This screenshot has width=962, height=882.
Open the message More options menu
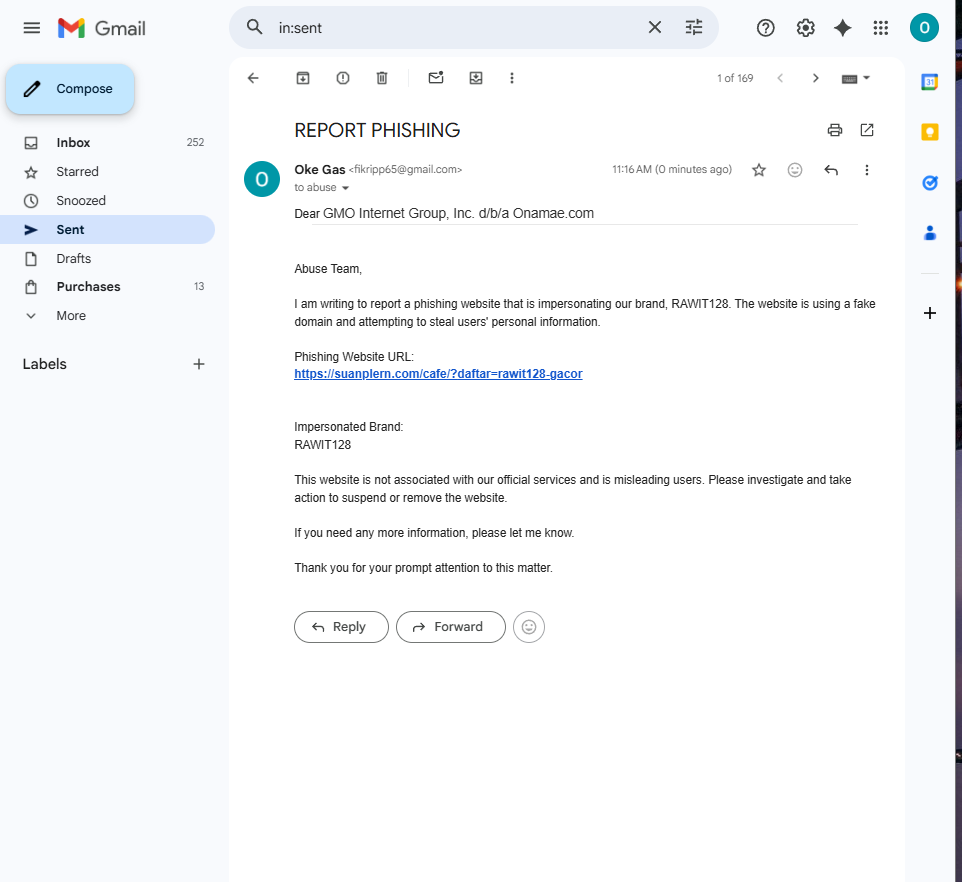tap(866, 170)
